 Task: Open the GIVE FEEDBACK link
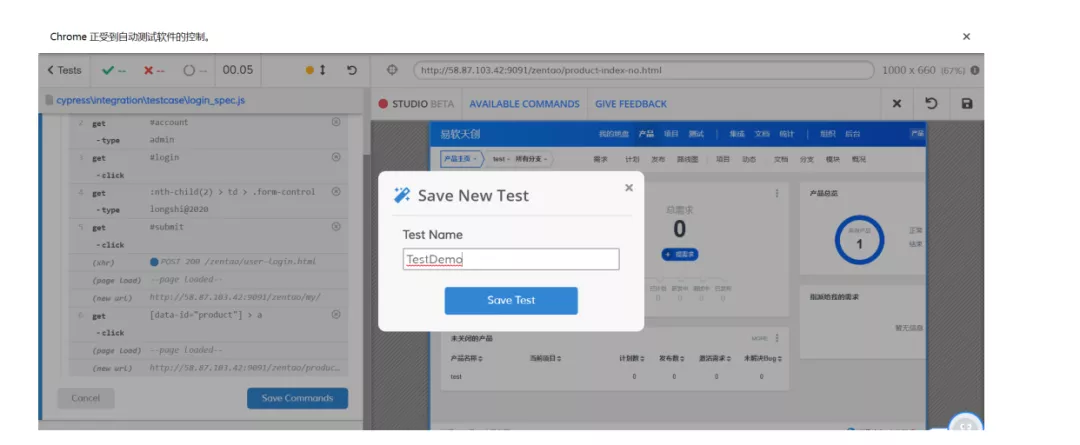point(631,104)
